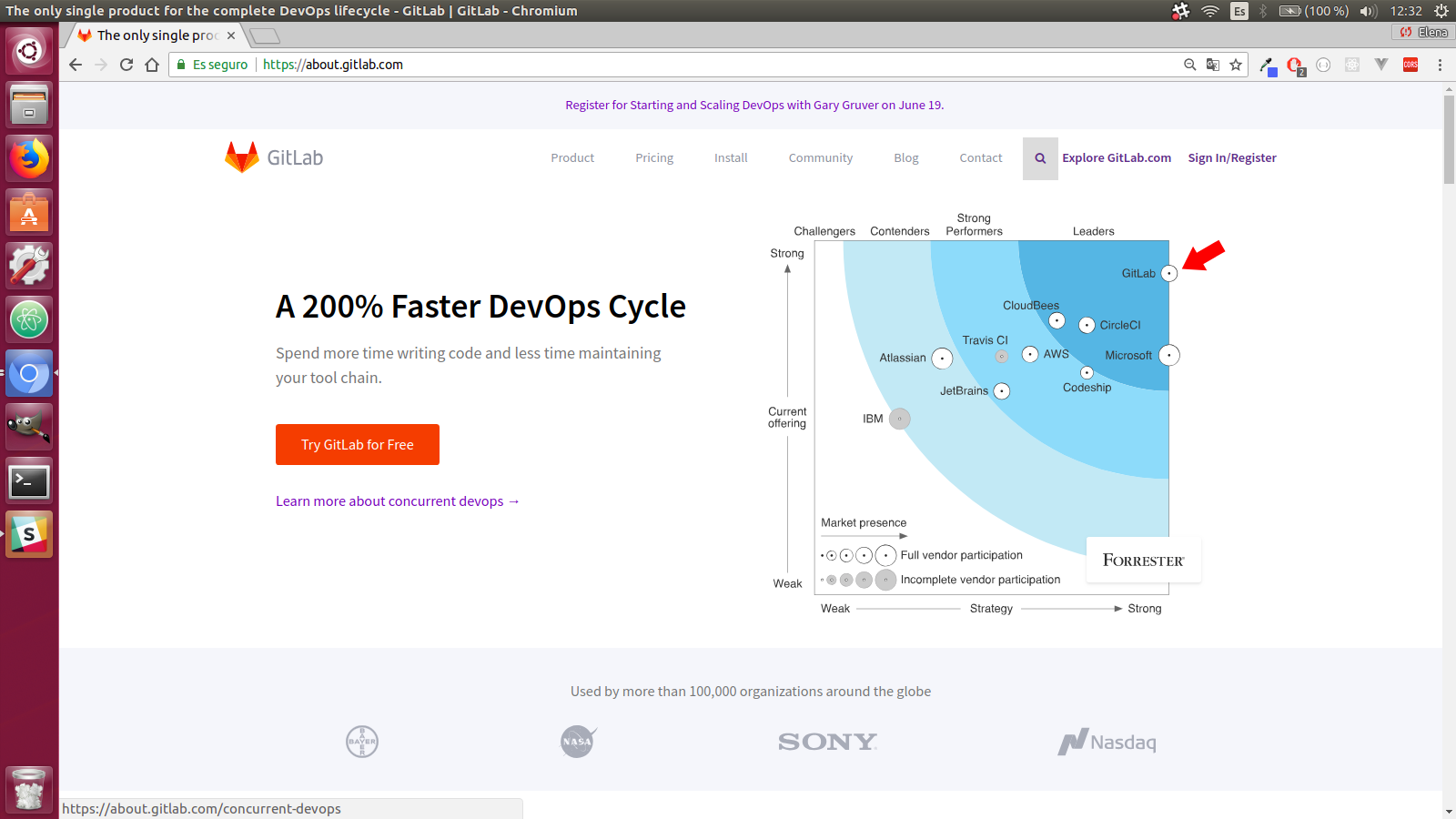The height and width of the screenshot is (819, 1456).
Task: Reload the current page
Action: click(x=126, y=65)
